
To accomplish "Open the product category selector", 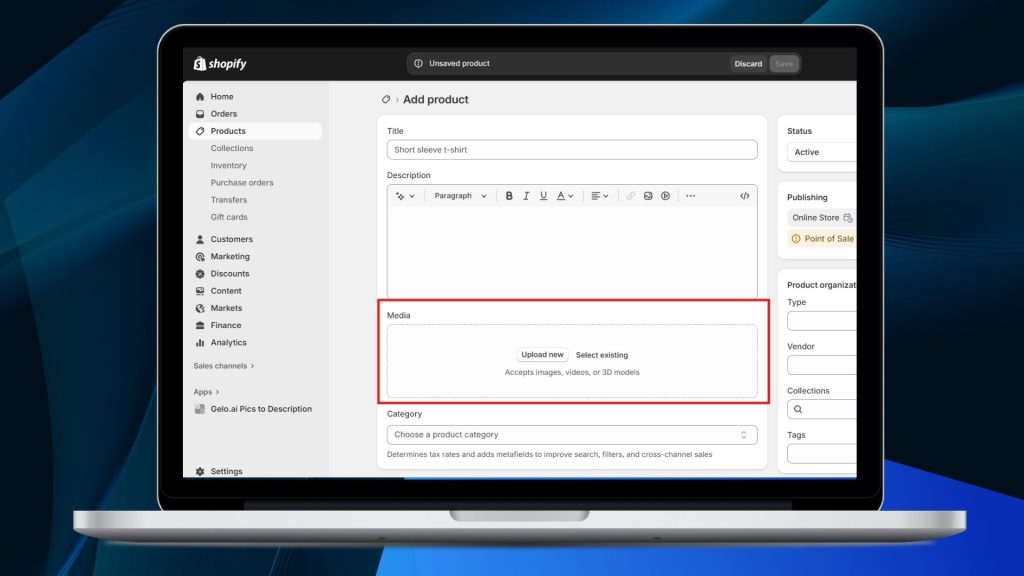I will pos(571,435).
